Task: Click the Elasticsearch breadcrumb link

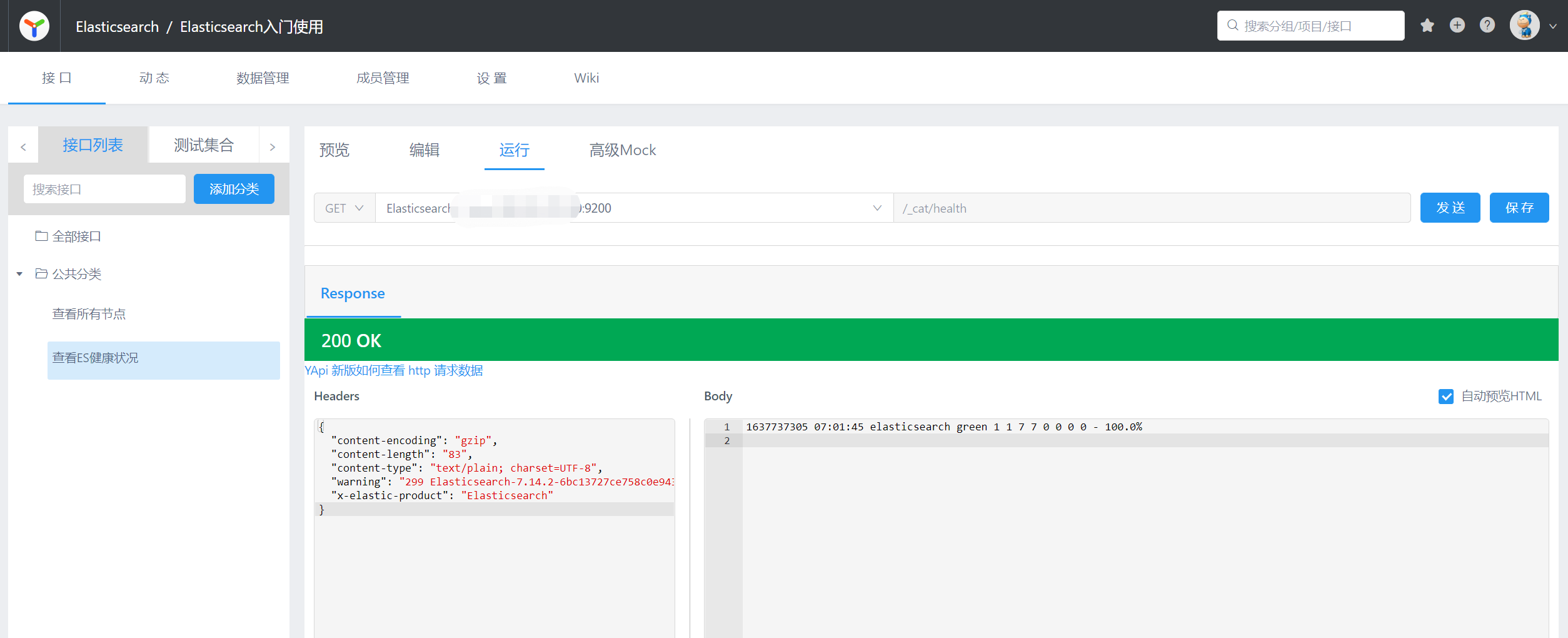Action: click(x=118, y=27)
